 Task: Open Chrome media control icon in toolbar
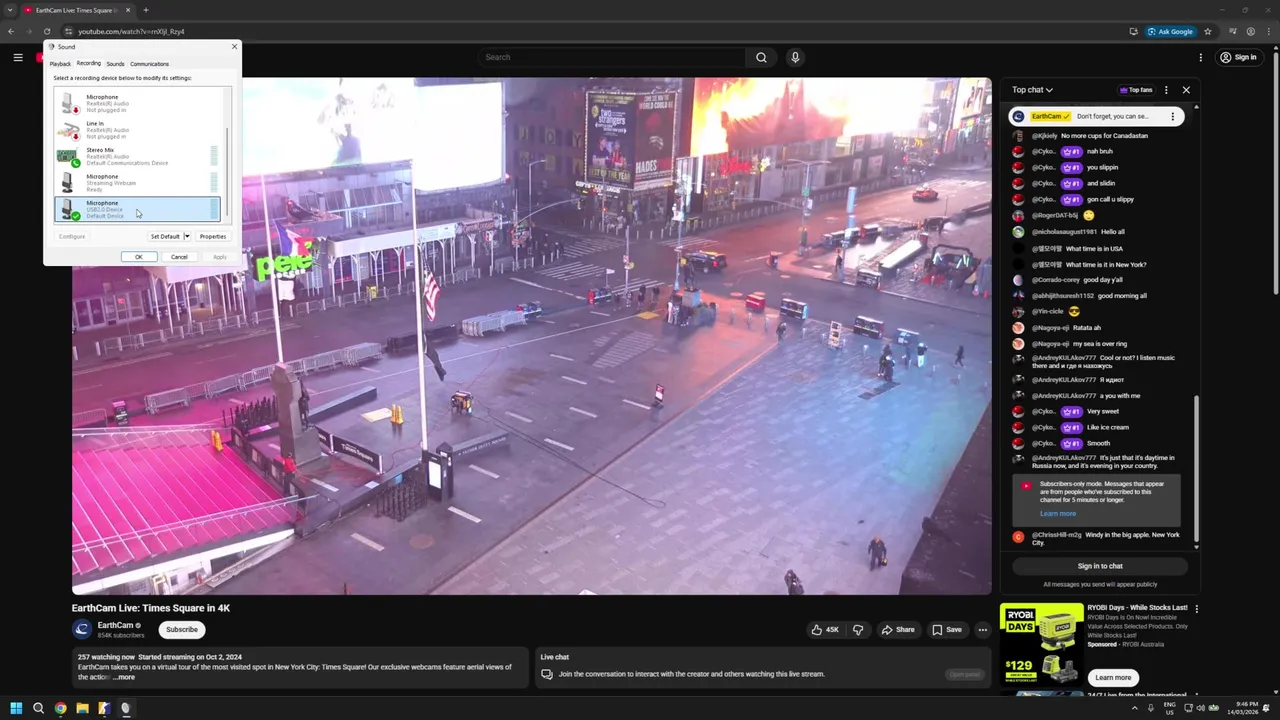tap(1232, 31)
